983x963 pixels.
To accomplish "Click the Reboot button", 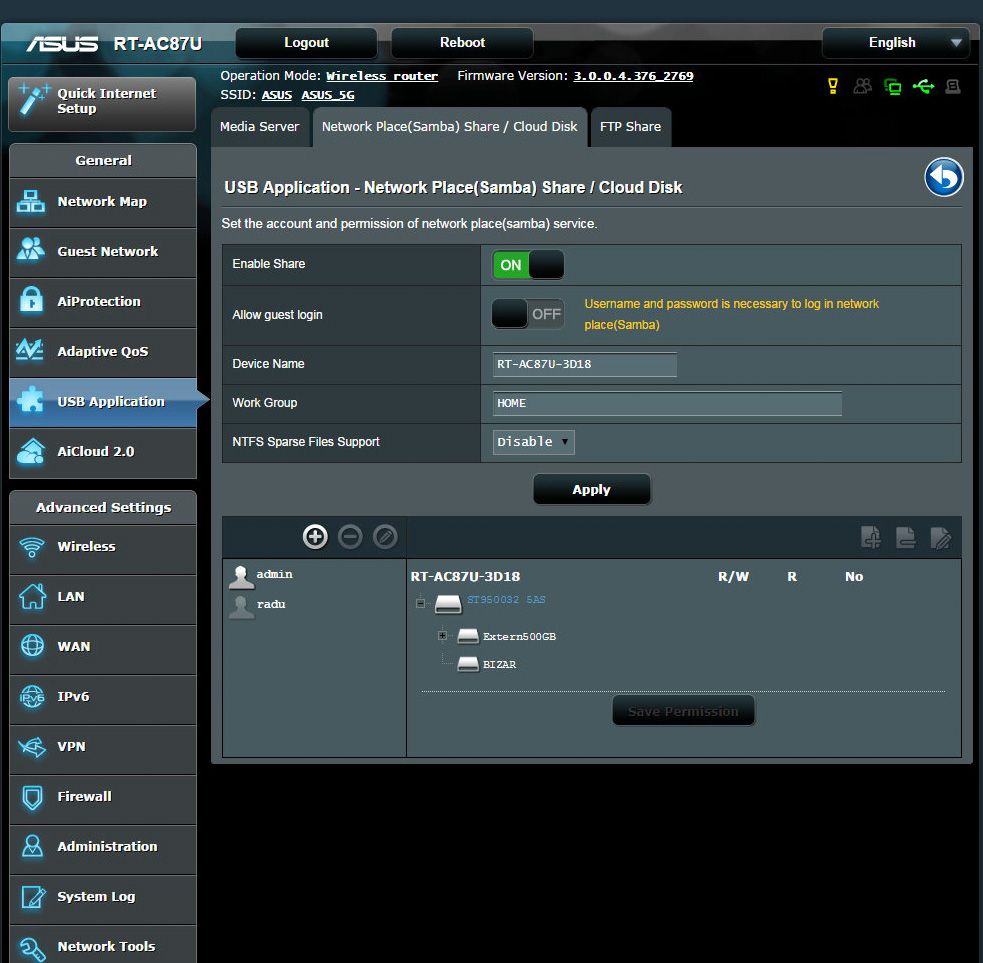I will coord(462,43).
